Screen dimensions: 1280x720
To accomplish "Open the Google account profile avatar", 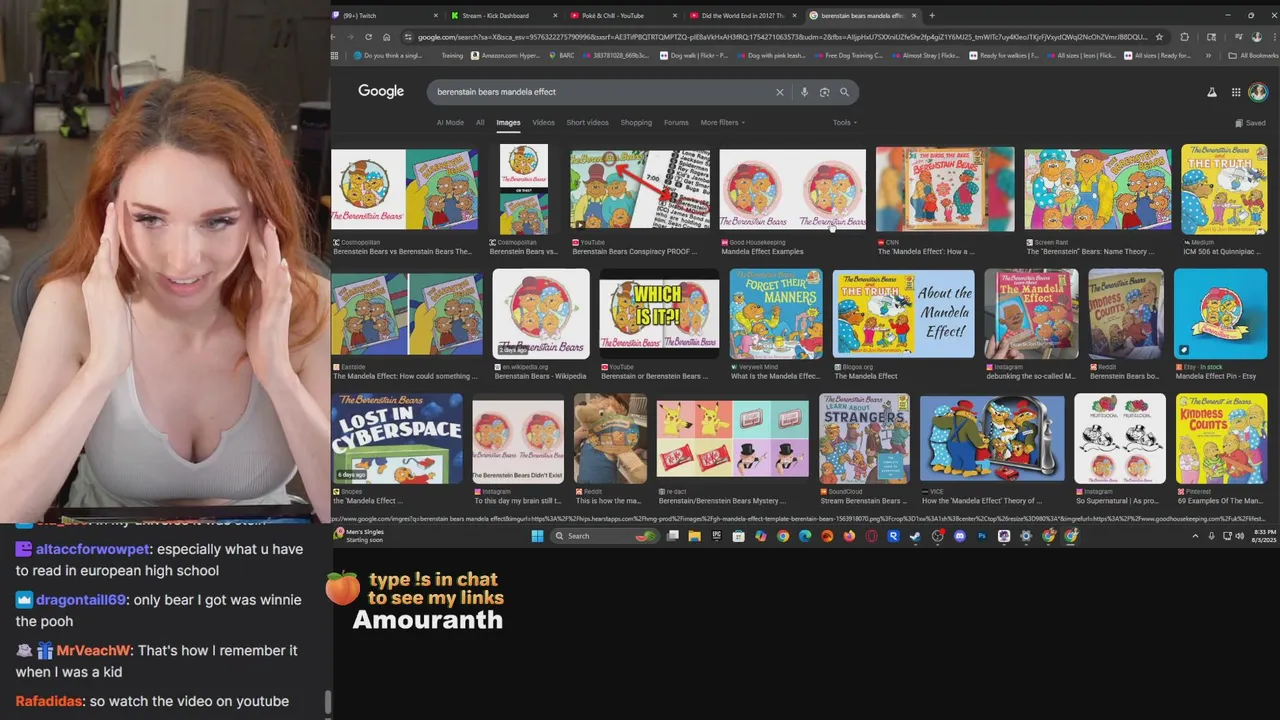I will [x=1258, y=92].
